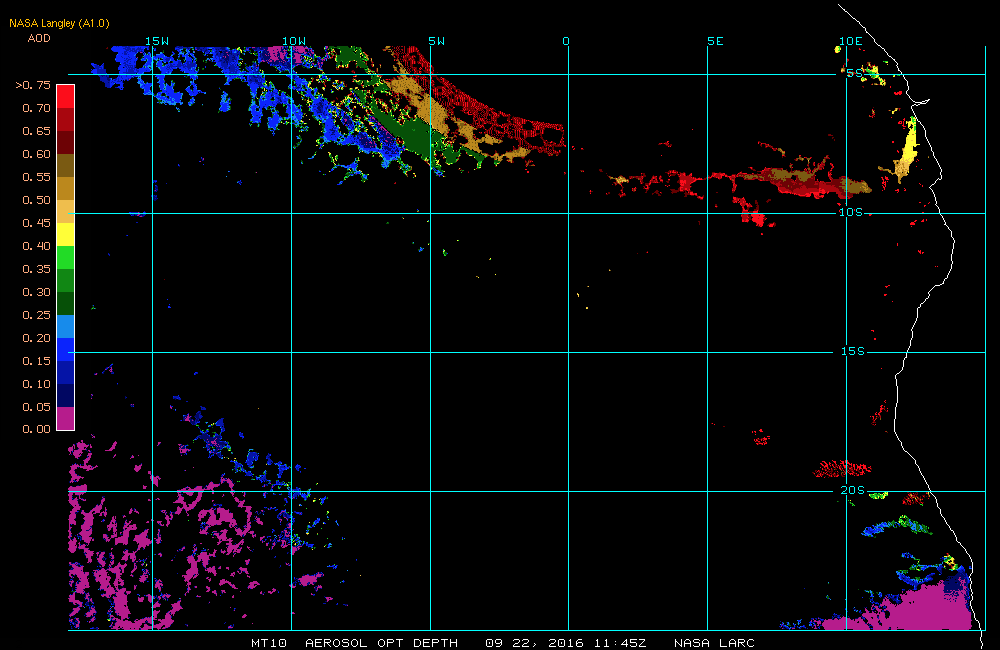This screenshot has height=650, width=1000.
Task: Select the 0.60 legend value label
Action: coord(36,154)
